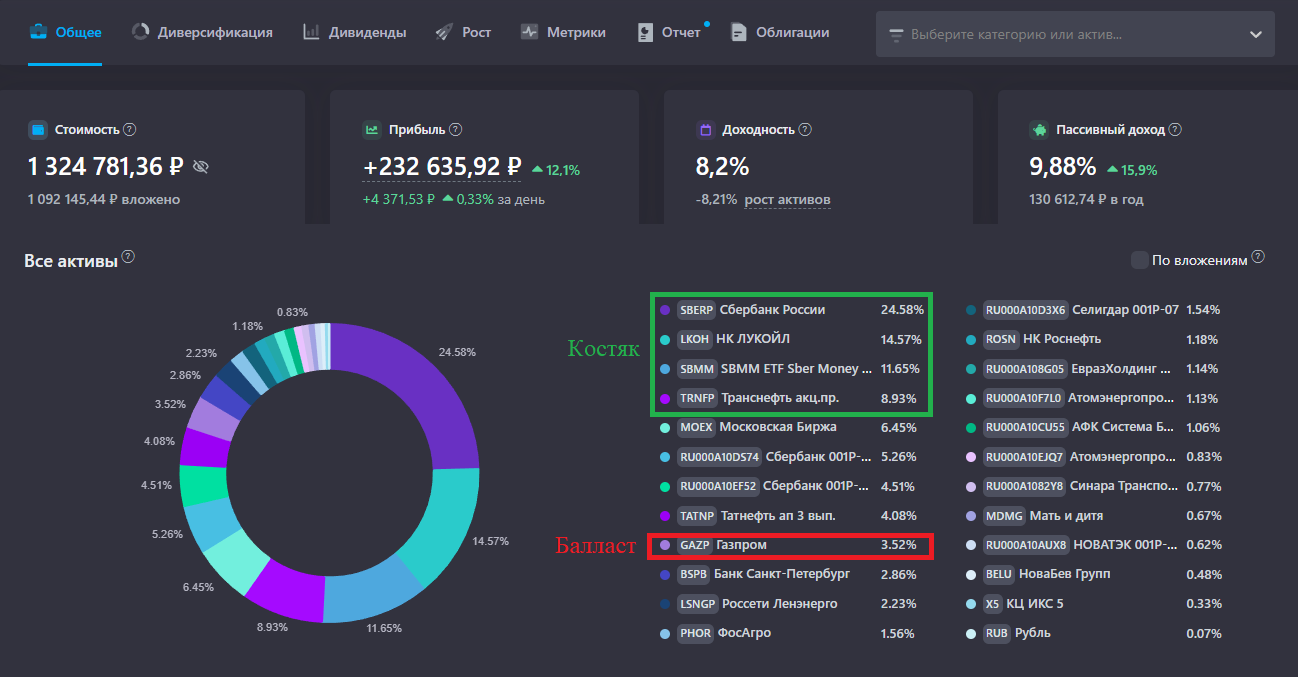Click the piggy bank Пассивный доход icon
Screen dimensions: 1298x677
[1038, 129]
